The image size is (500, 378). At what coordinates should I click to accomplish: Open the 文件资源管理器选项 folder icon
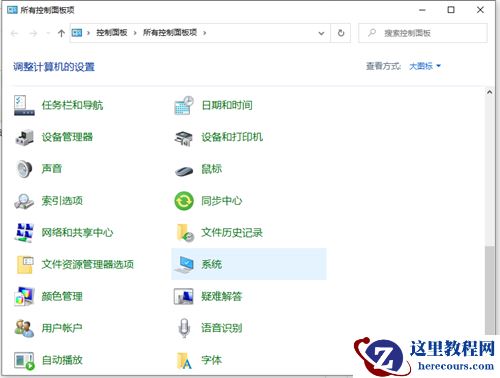(25, 264)
